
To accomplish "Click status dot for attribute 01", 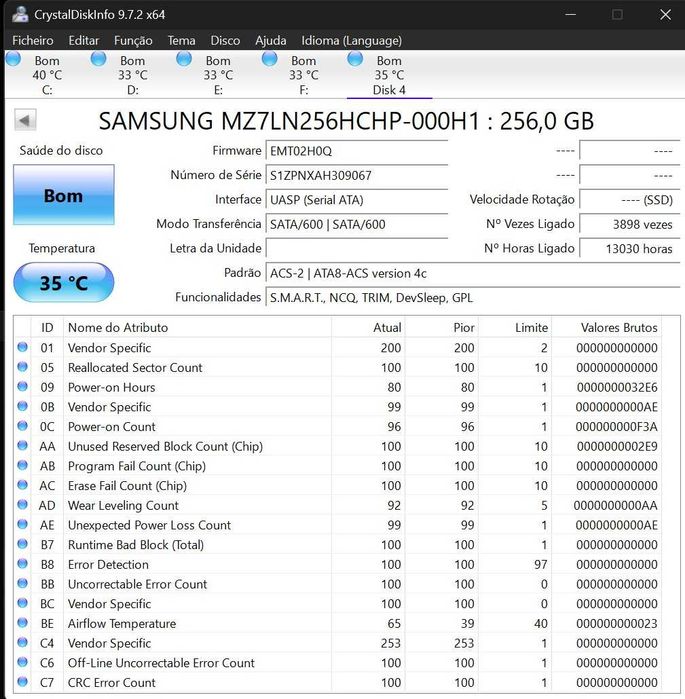I will 22,347.
